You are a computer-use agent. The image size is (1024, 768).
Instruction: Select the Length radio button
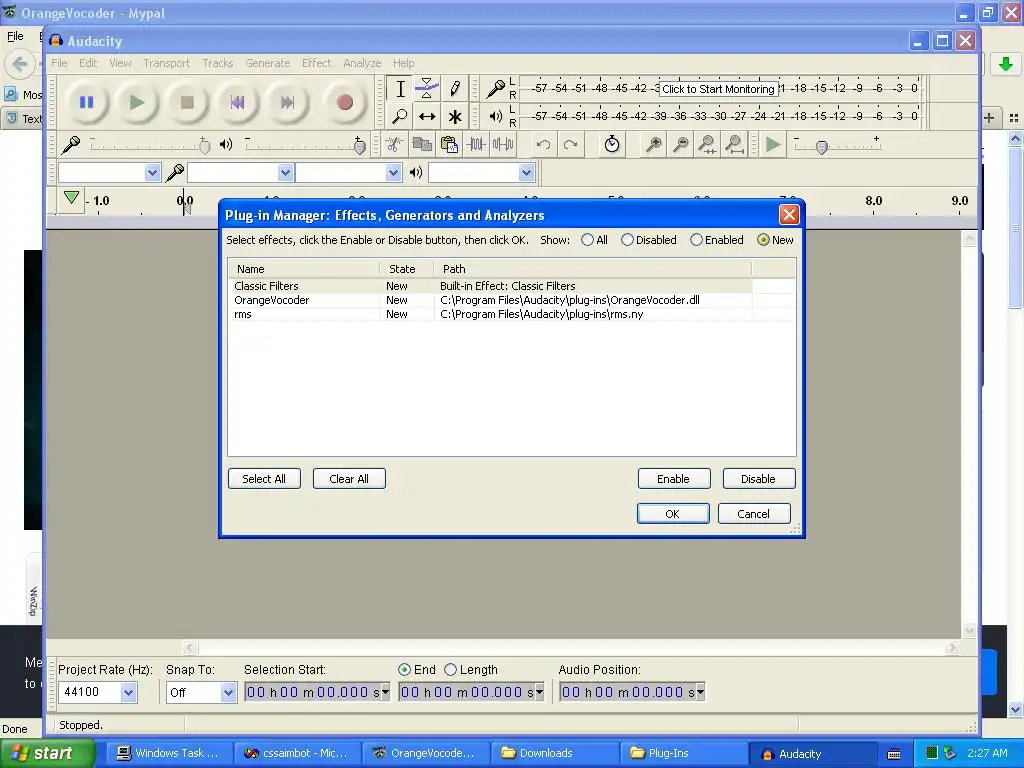pyautogui.click(x=450, y=669)
